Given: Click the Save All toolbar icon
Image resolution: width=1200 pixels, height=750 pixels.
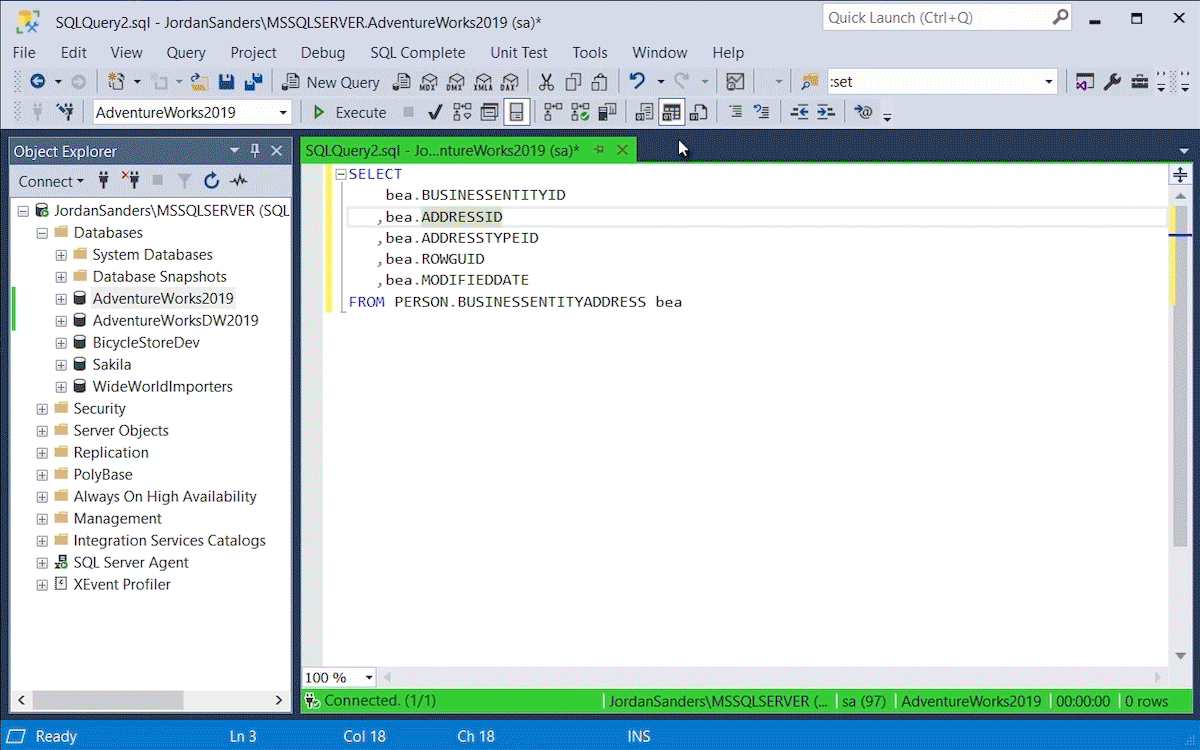Looking at the screenshot, I should pyautogui.click(x=253, y=82).
